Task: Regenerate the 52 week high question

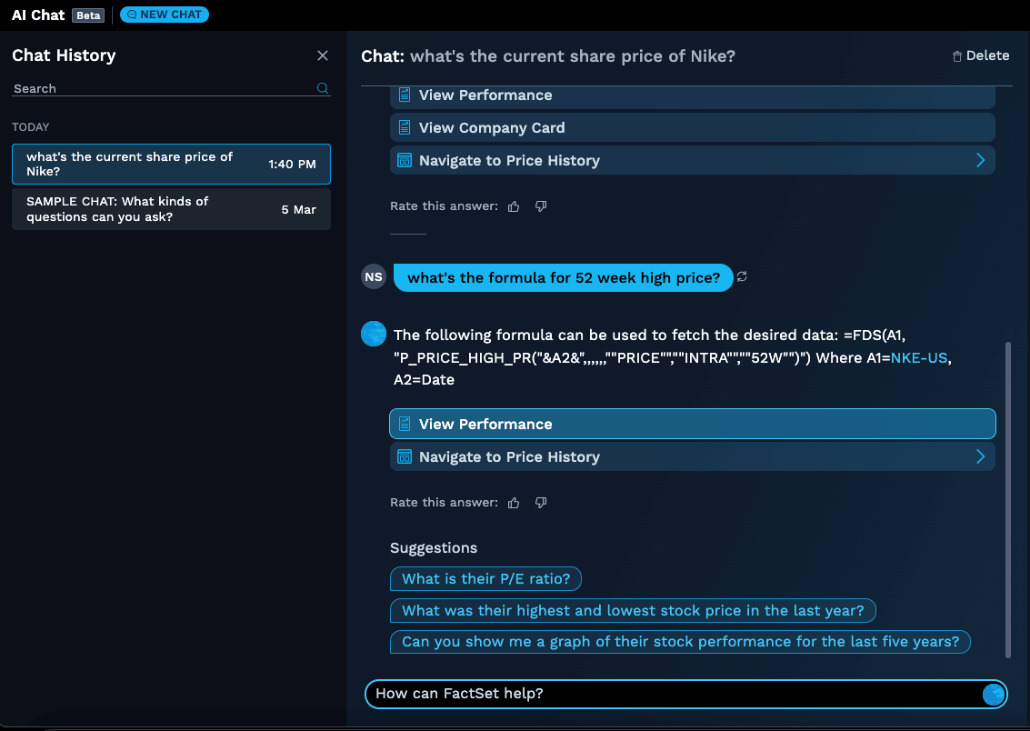Action: point(742,278)
